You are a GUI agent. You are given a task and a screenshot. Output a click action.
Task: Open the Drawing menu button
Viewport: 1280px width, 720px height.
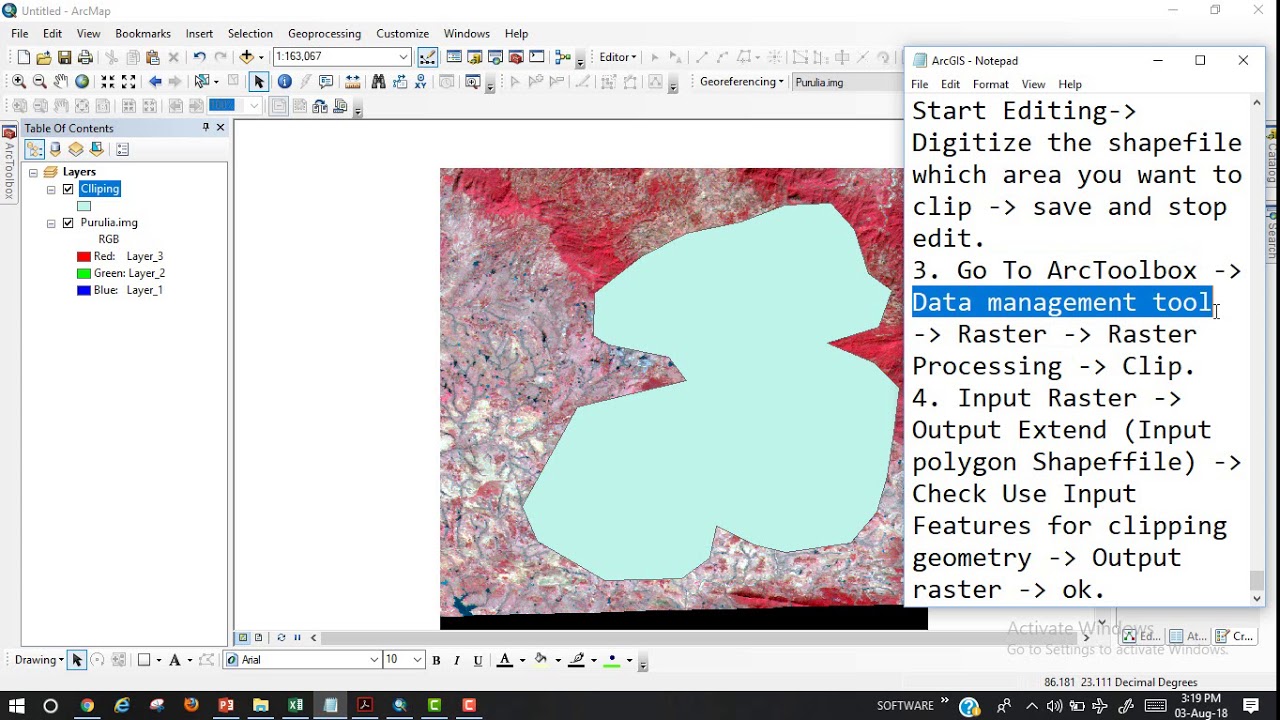[x=39, y=660]
